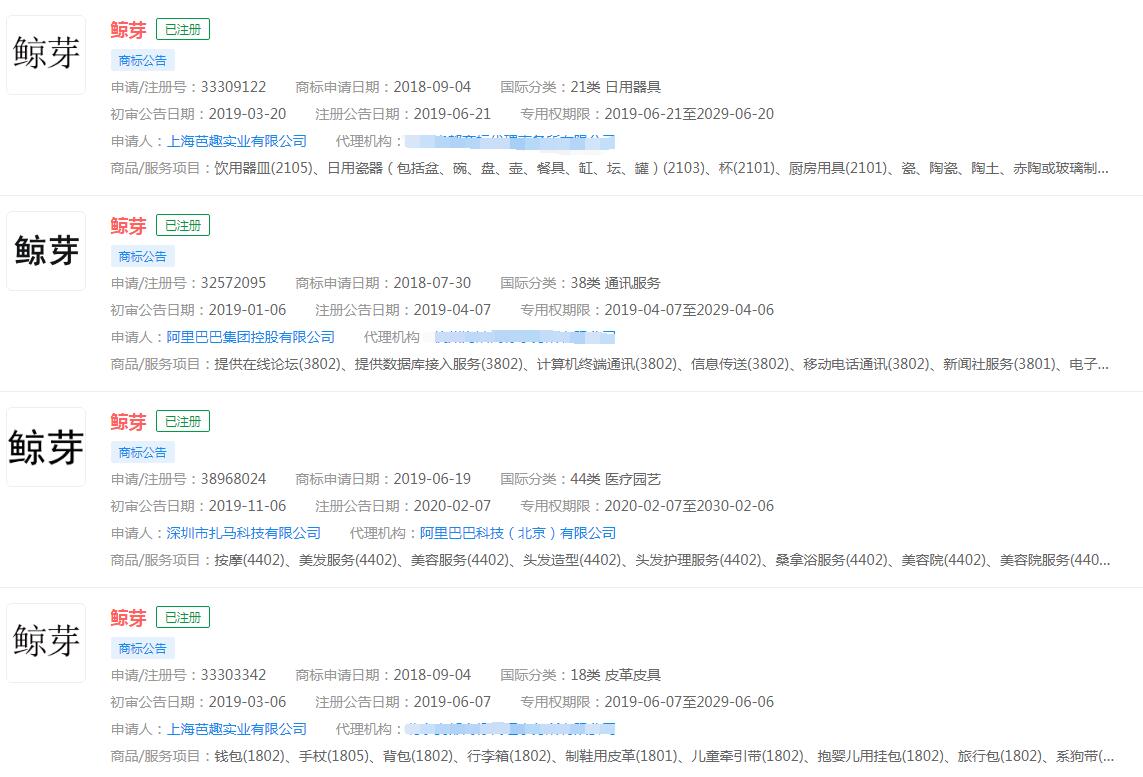Open trademark thumbnail for registration 32572095
Screen dimensions: 1143x777
(x=46, y=251)
